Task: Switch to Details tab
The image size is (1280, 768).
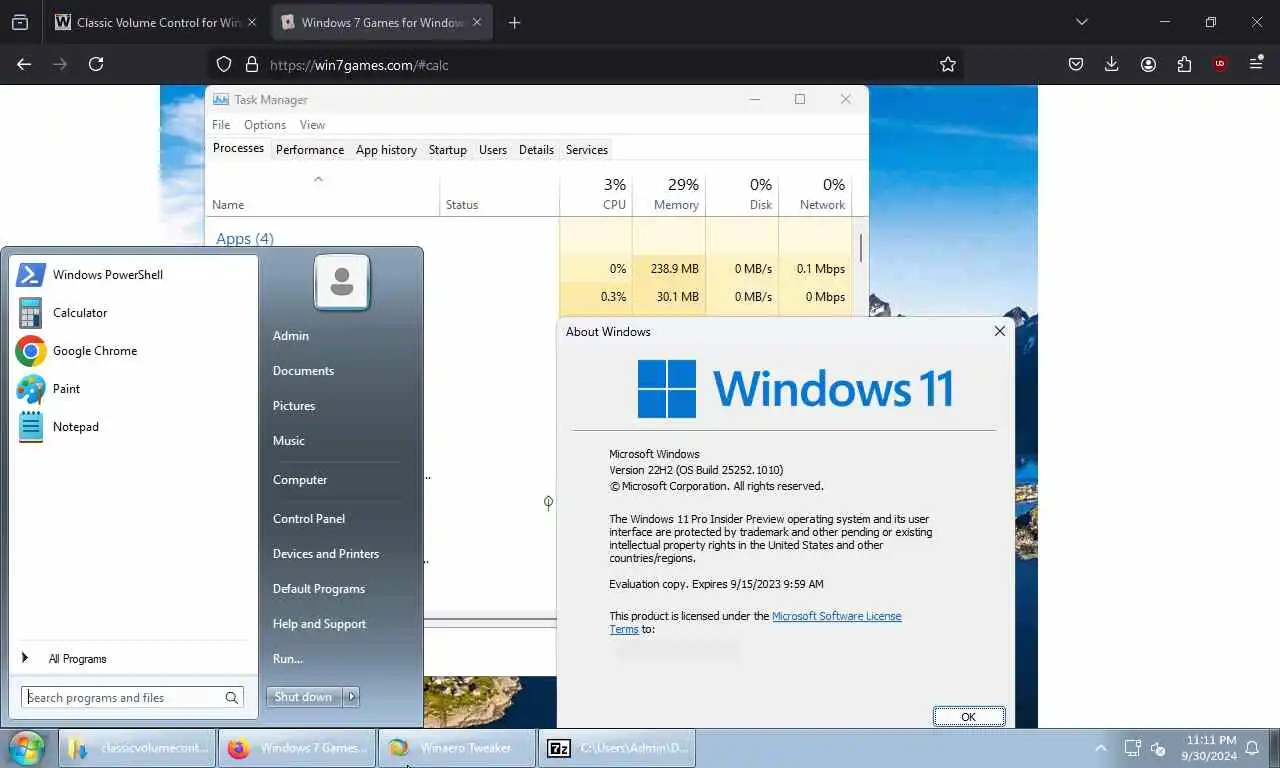Action: pyautogui.click(x=536, y=150)
